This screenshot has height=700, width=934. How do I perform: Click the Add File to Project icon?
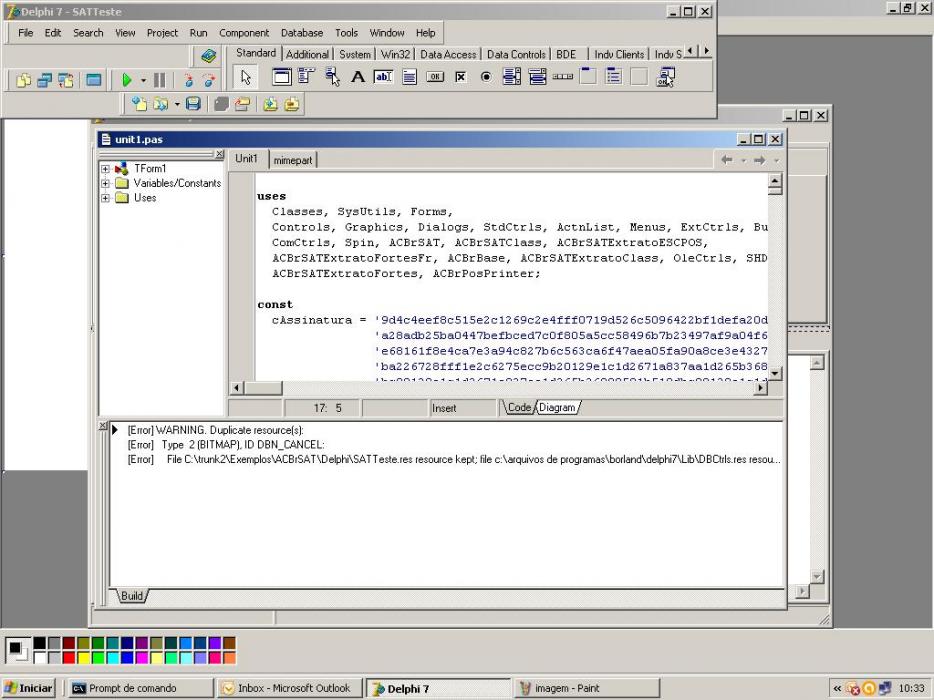tap(270, 104)
